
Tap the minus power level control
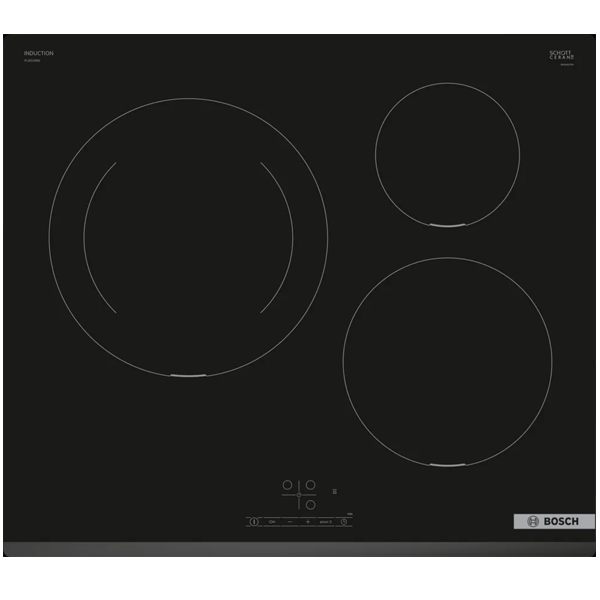[290, 522]
